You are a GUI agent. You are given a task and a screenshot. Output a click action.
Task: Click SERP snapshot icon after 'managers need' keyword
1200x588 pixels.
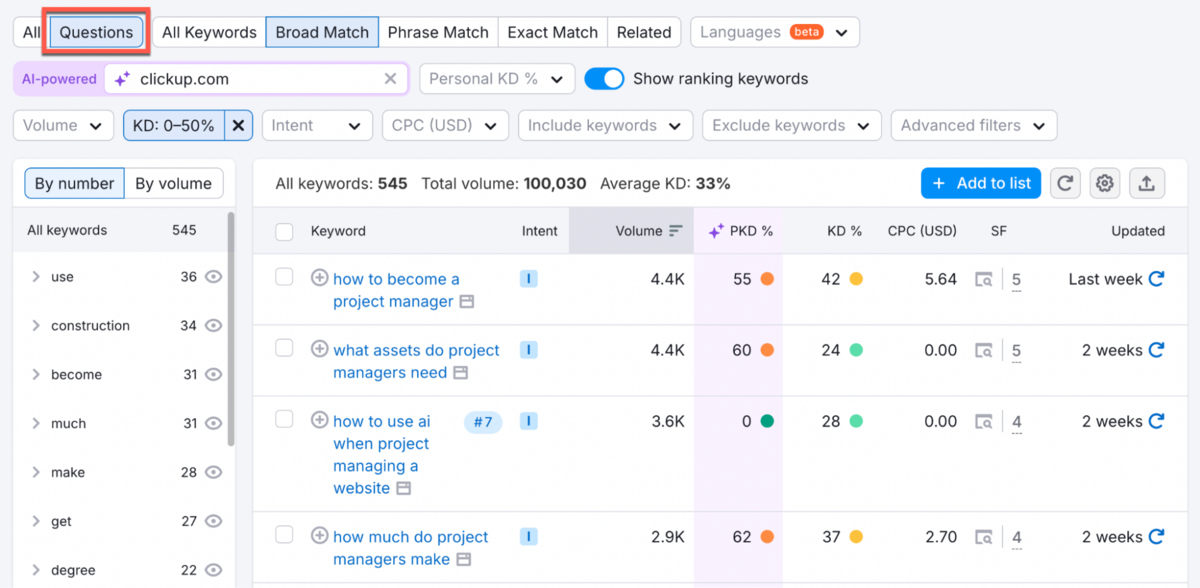460,373
